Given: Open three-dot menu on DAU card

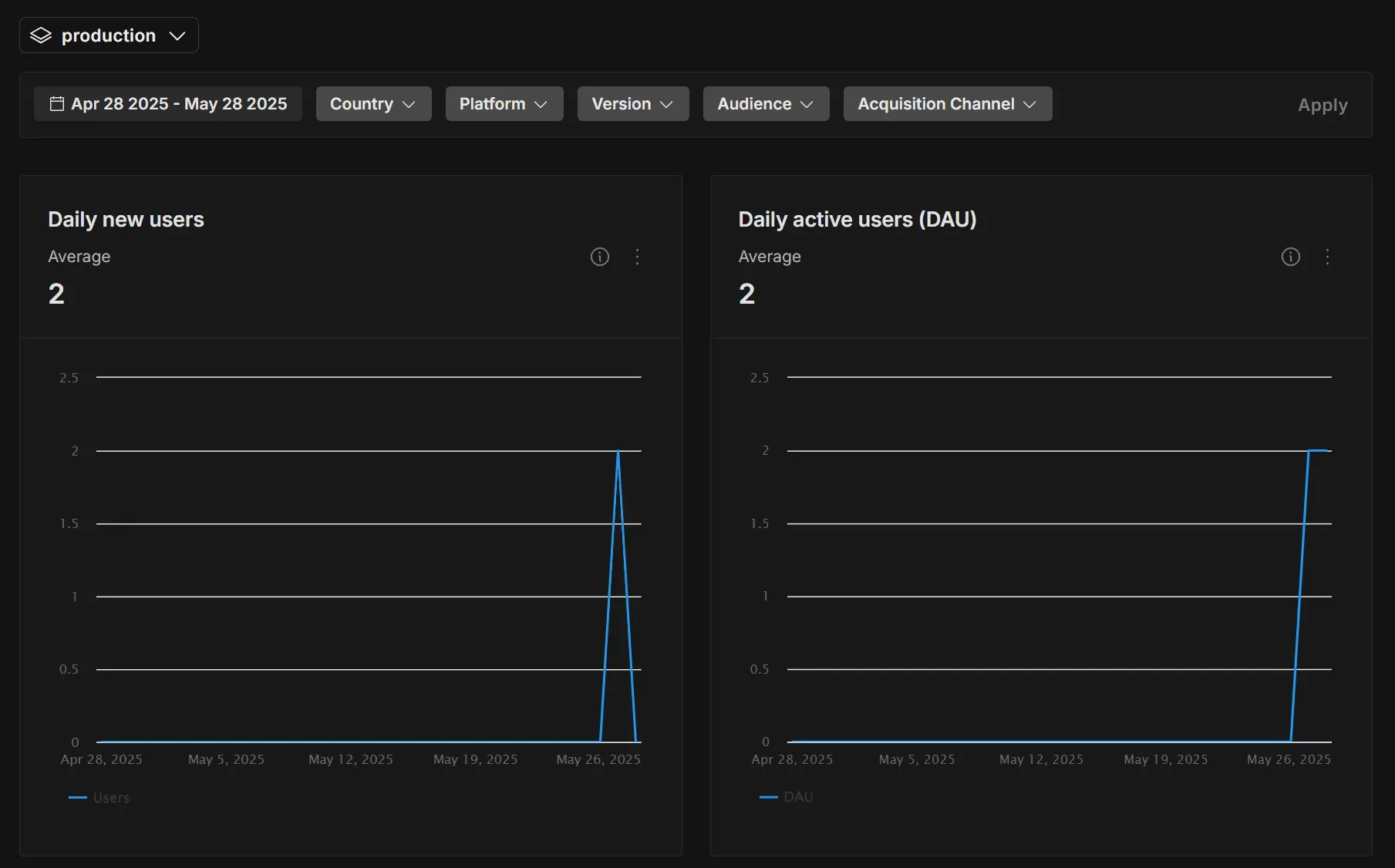Looking at the screenshot, I should (1327, 257).
